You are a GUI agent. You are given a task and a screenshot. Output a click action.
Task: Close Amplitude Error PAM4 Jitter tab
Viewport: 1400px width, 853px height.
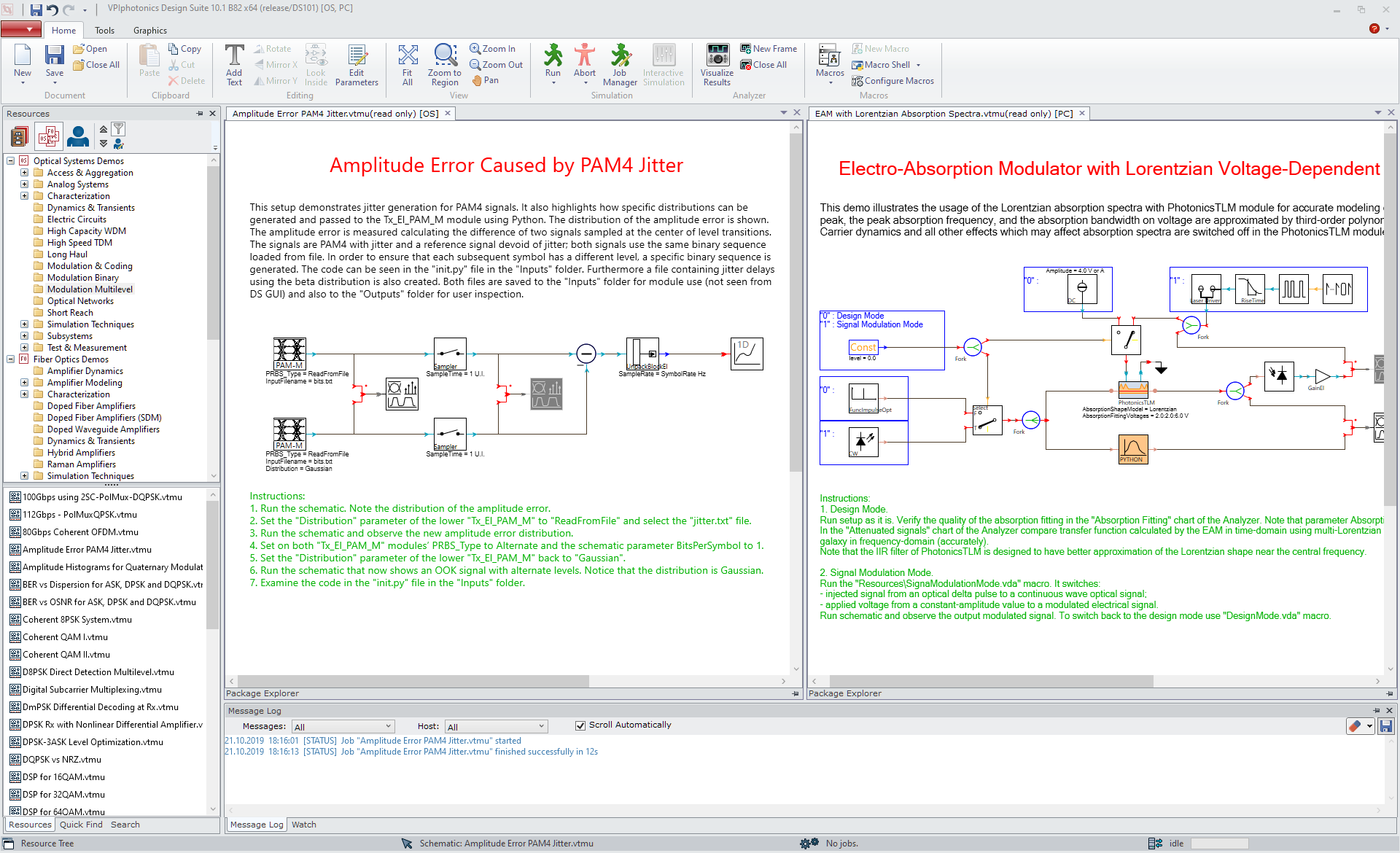click(448, 113)
